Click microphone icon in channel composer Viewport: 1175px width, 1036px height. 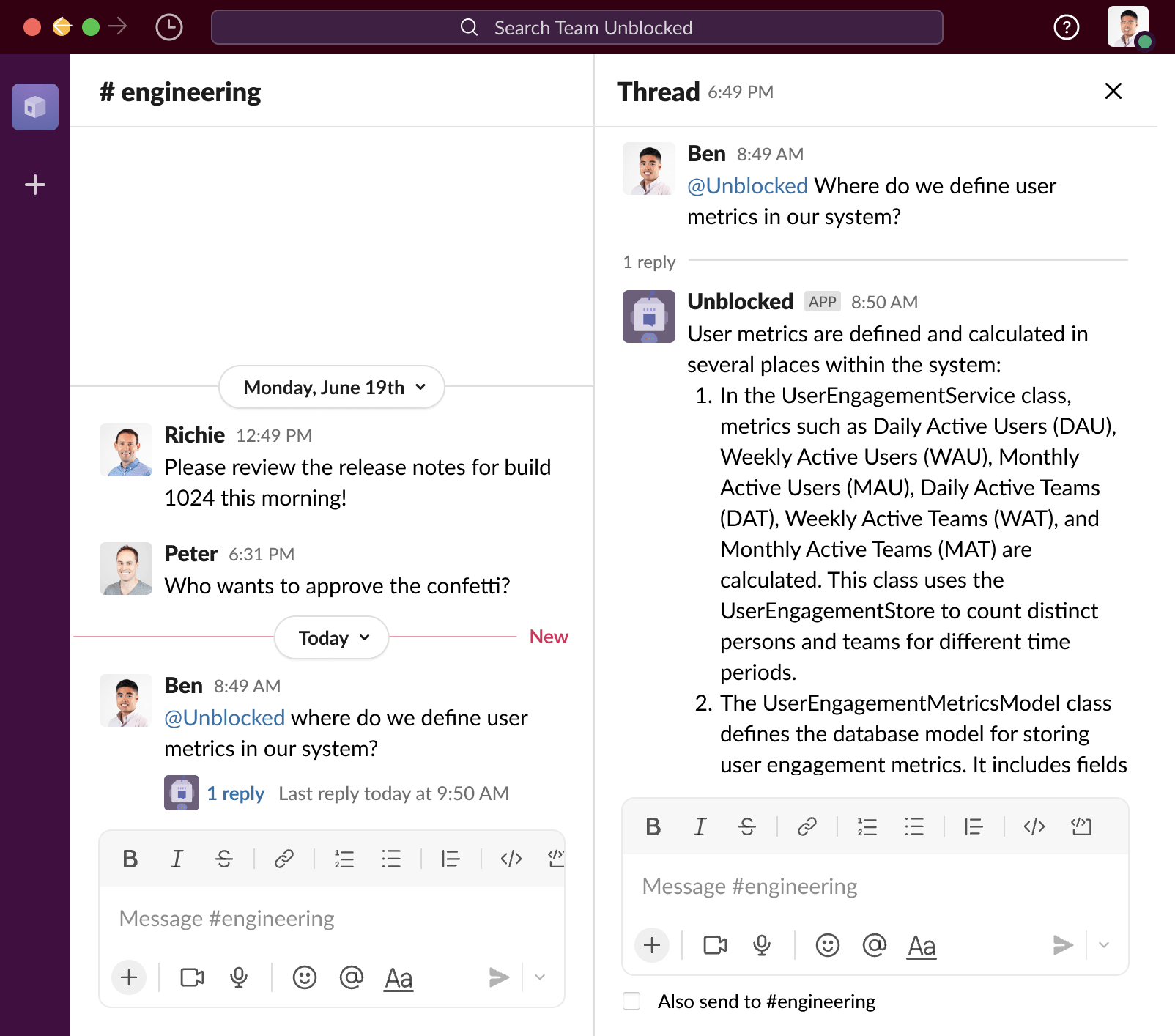point(239,977)
